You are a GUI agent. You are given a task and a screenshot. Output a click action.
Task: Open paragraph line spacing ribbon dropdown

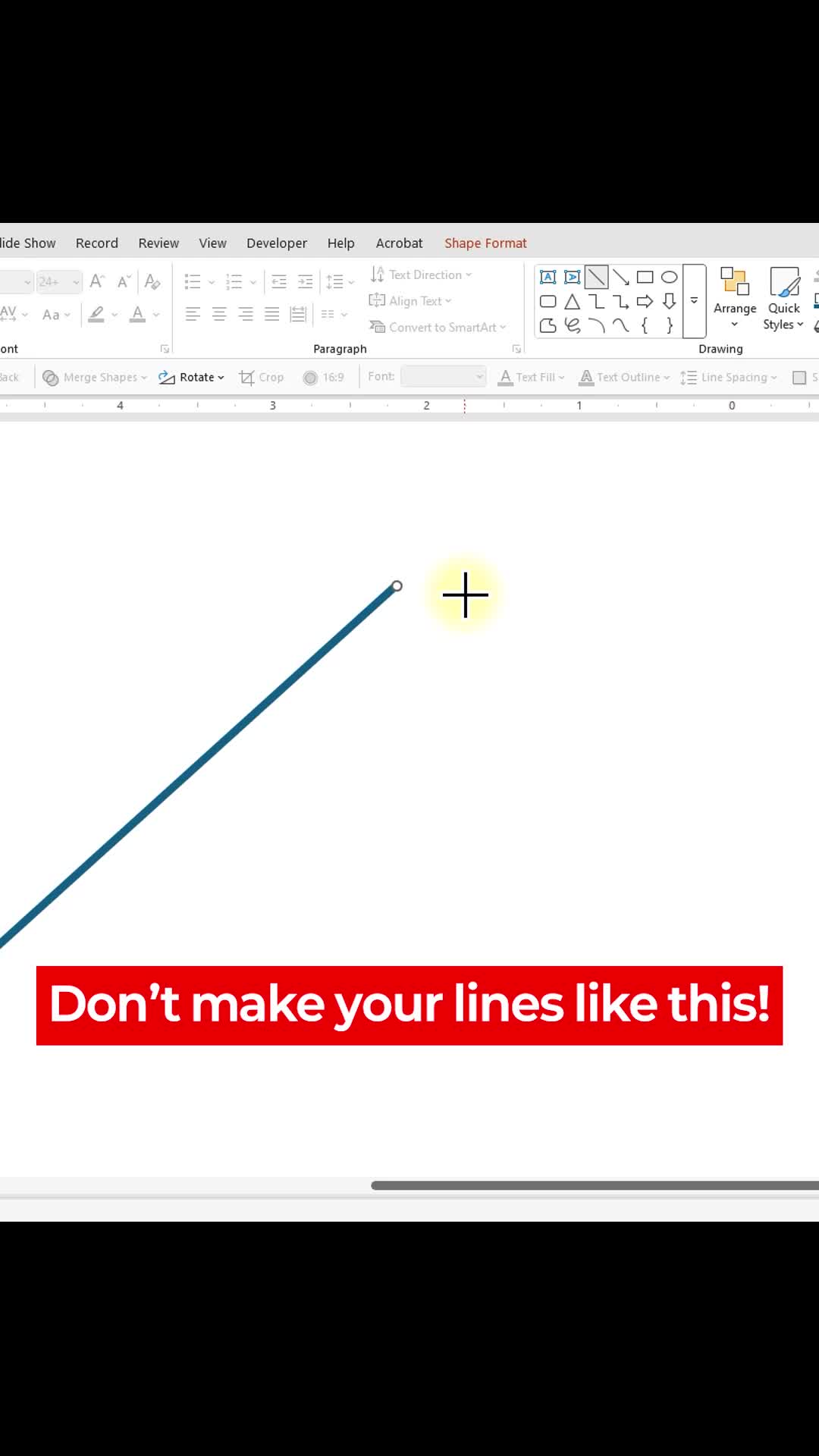point(340,282)
